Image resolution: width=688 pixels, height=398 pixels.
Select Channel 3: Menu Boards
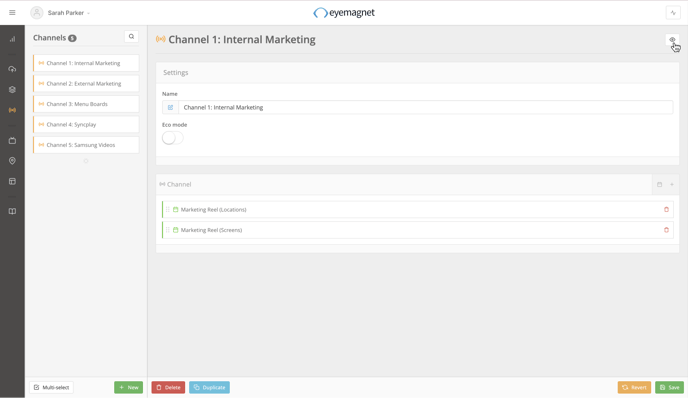coord(86,104)
